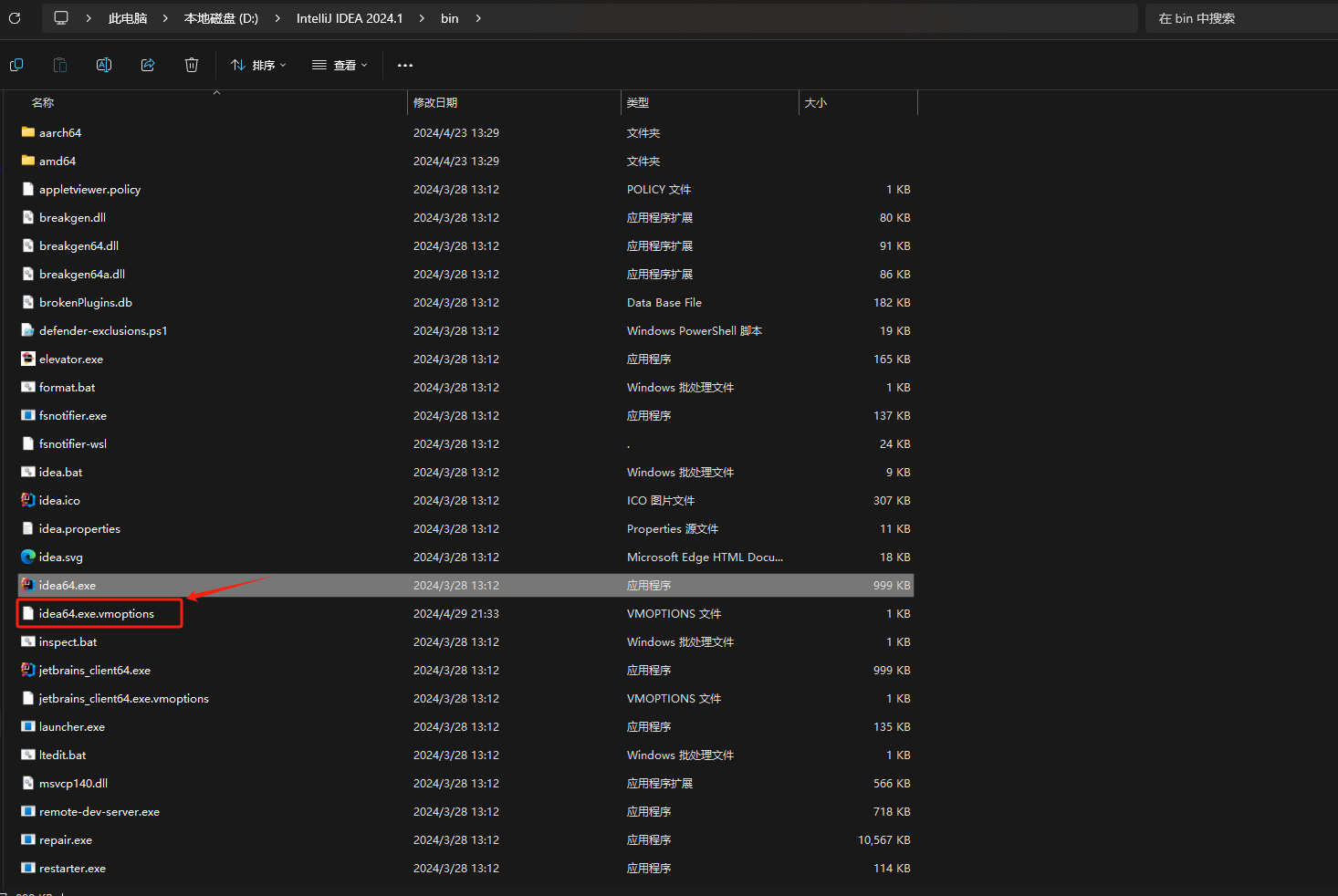This screenshot has height=896, width=1338.
Task: Select file brokenPlugins.db
Action: pyautogui.click(x=86, y=302)
